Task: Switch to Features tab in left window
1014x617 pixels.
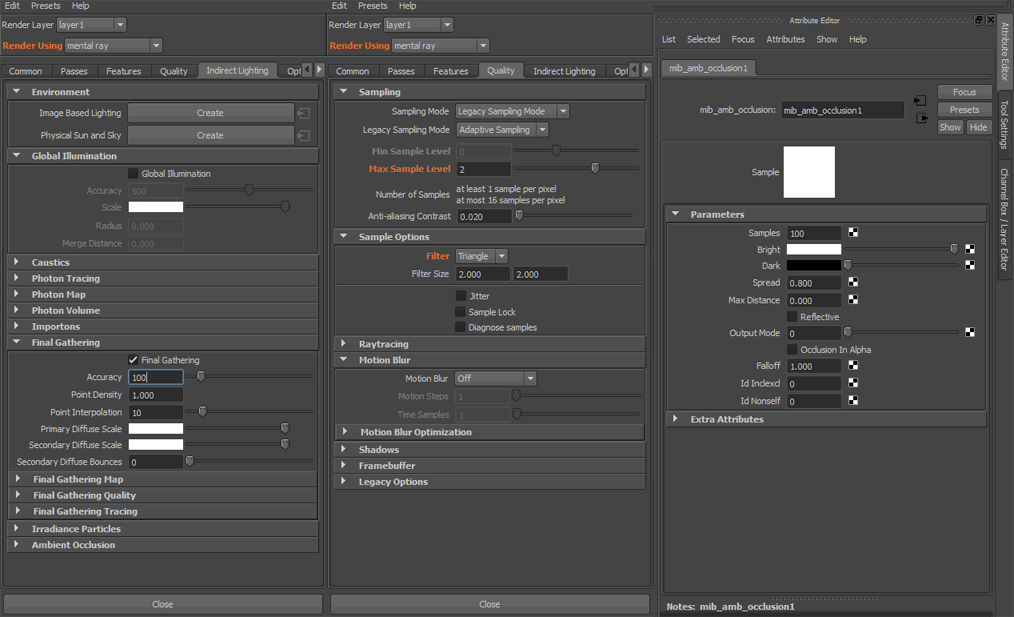Action: 124,71
